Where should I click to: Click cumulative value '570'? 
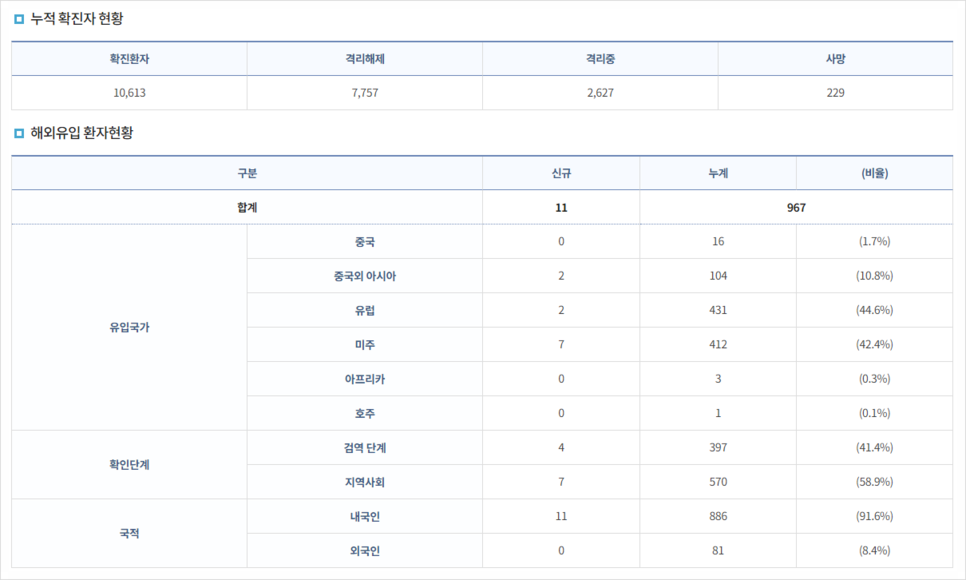point(718,482)
